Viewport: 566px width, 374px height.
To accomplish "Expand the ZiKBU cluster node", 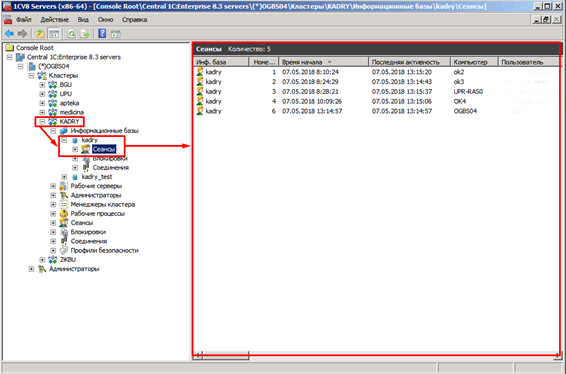I will coord(42,260).
